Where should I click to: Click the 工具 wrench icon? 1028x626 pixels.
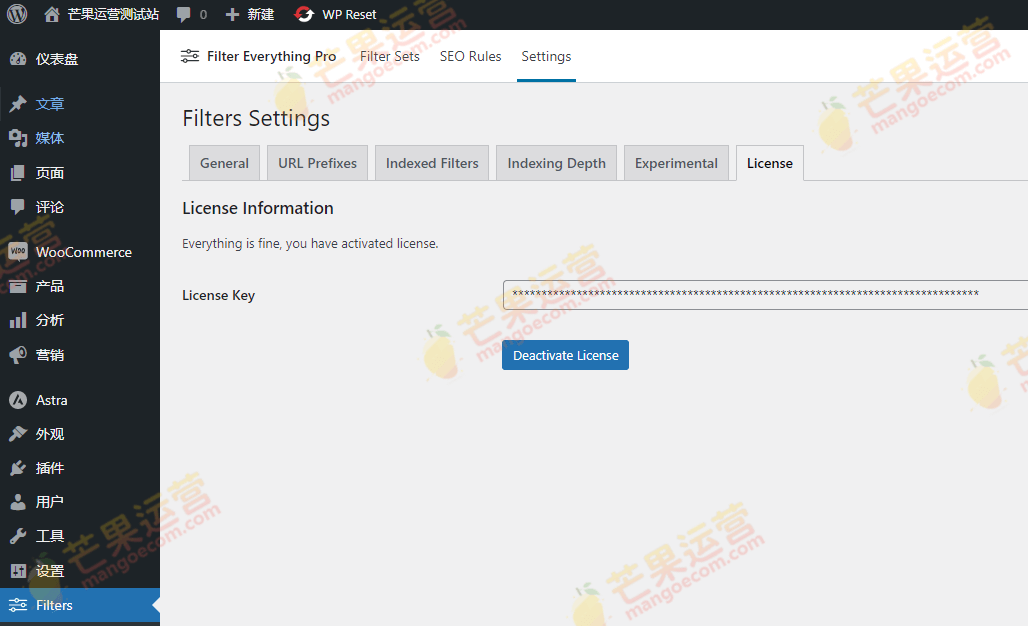pyautogui.click(x=18, y=536)
